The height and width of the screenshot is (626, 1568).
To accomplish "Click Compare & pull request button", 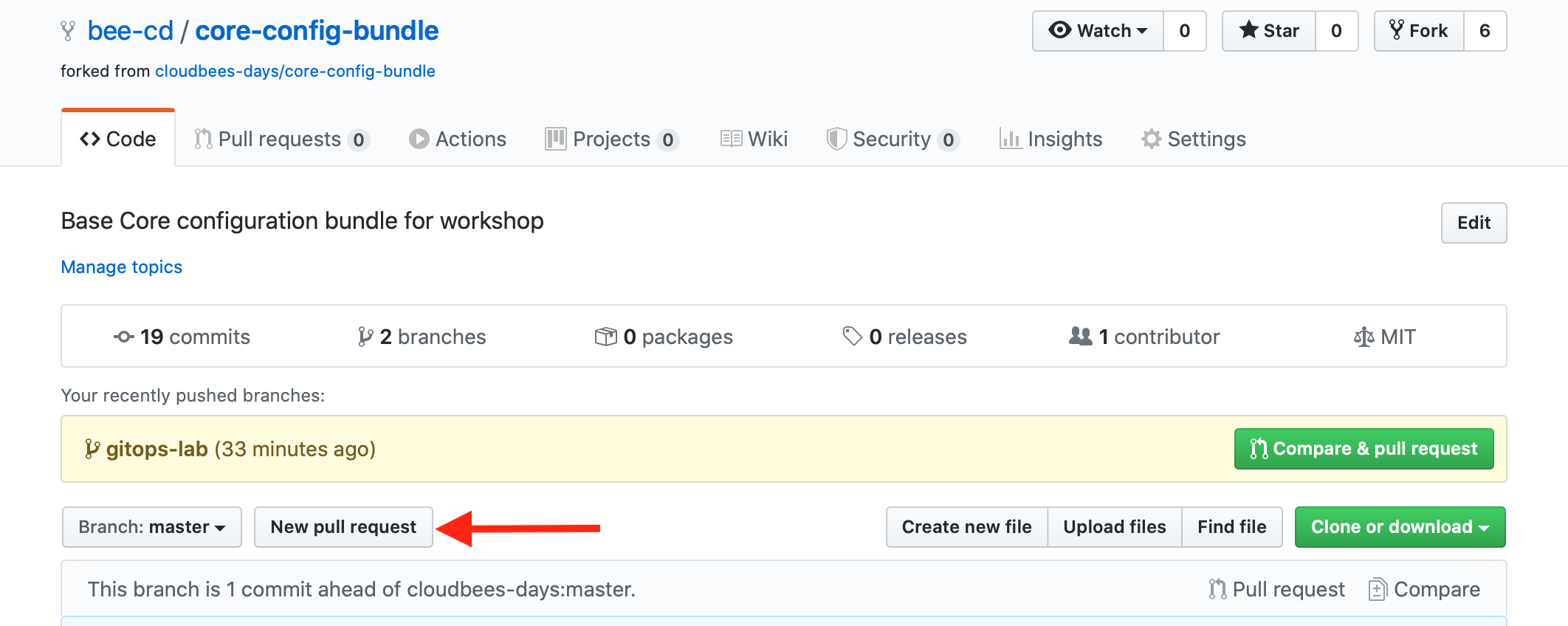I will point(1364,449).
